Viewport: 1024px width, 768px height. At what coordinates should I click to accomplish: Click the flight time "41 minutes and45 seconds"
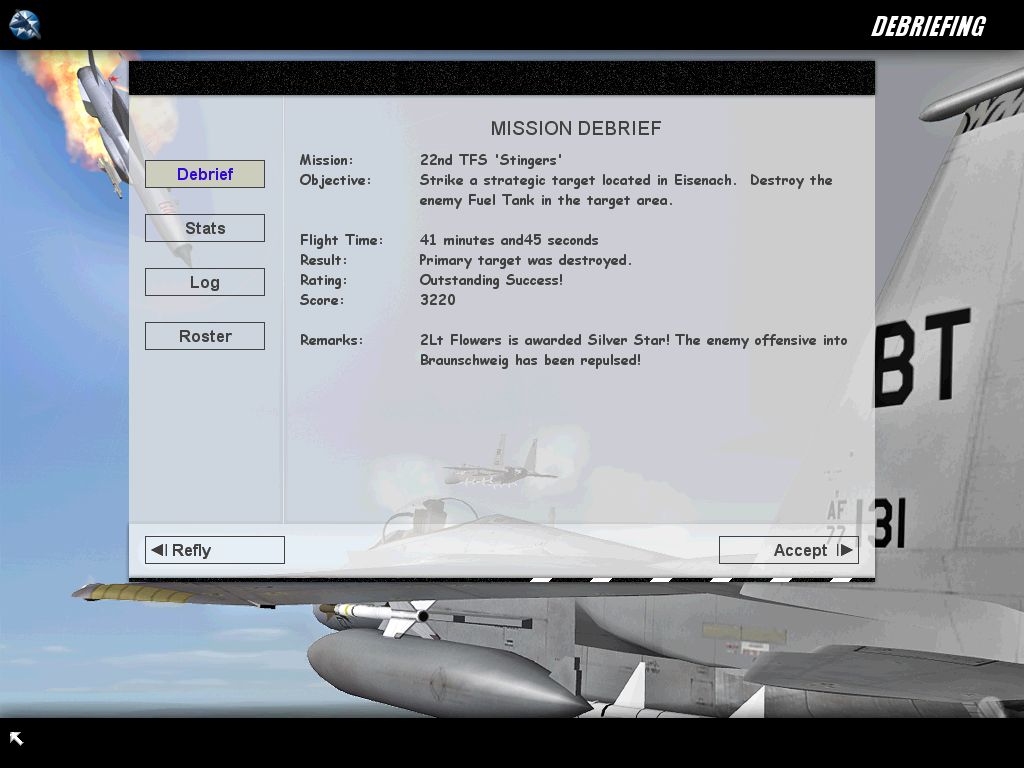pyautogui.click(x=509, y=240)
